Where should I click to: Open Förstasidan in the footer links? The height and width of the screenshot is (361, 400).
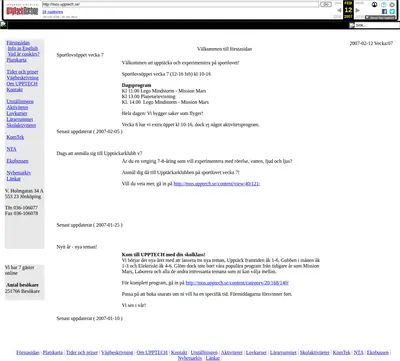click(x=28, y=352)
